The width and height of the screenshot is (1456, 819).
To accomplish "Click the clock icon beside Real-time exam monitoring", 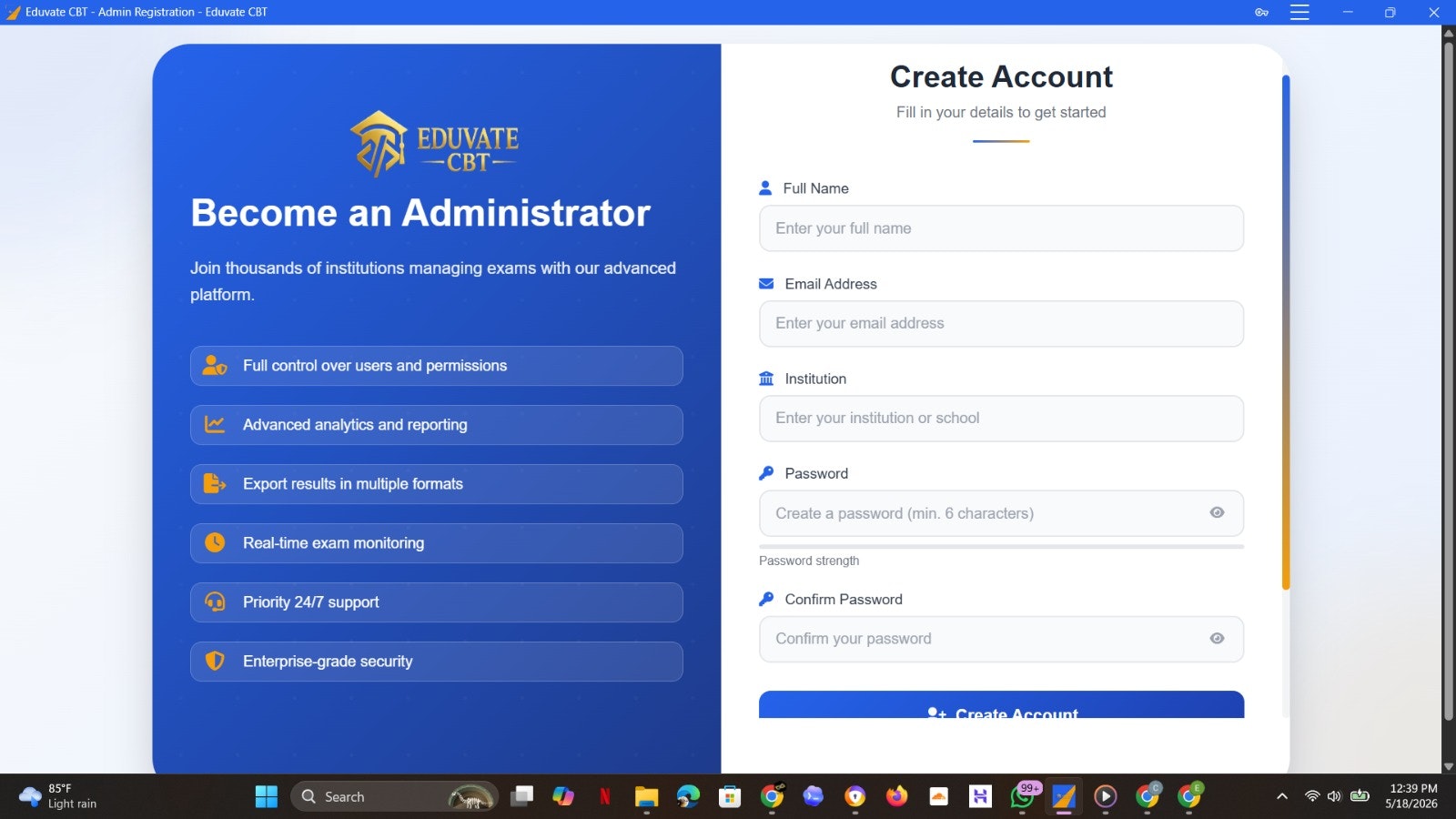I will [215, 543].
